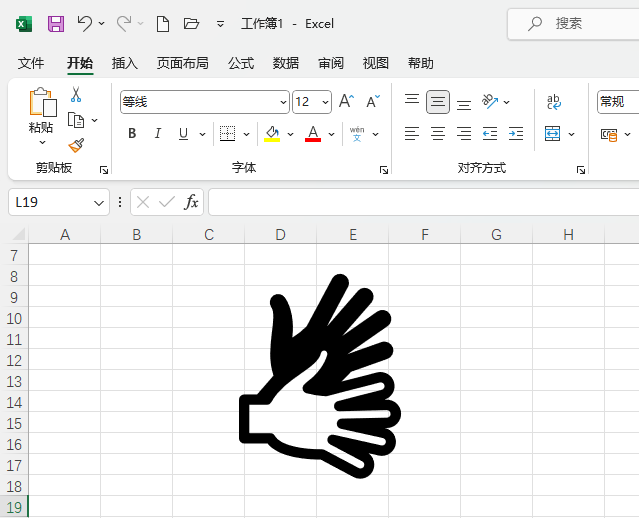639x518 pixels.
Task: Expand underline style options arrow
Action: click(x=202, y=134)
